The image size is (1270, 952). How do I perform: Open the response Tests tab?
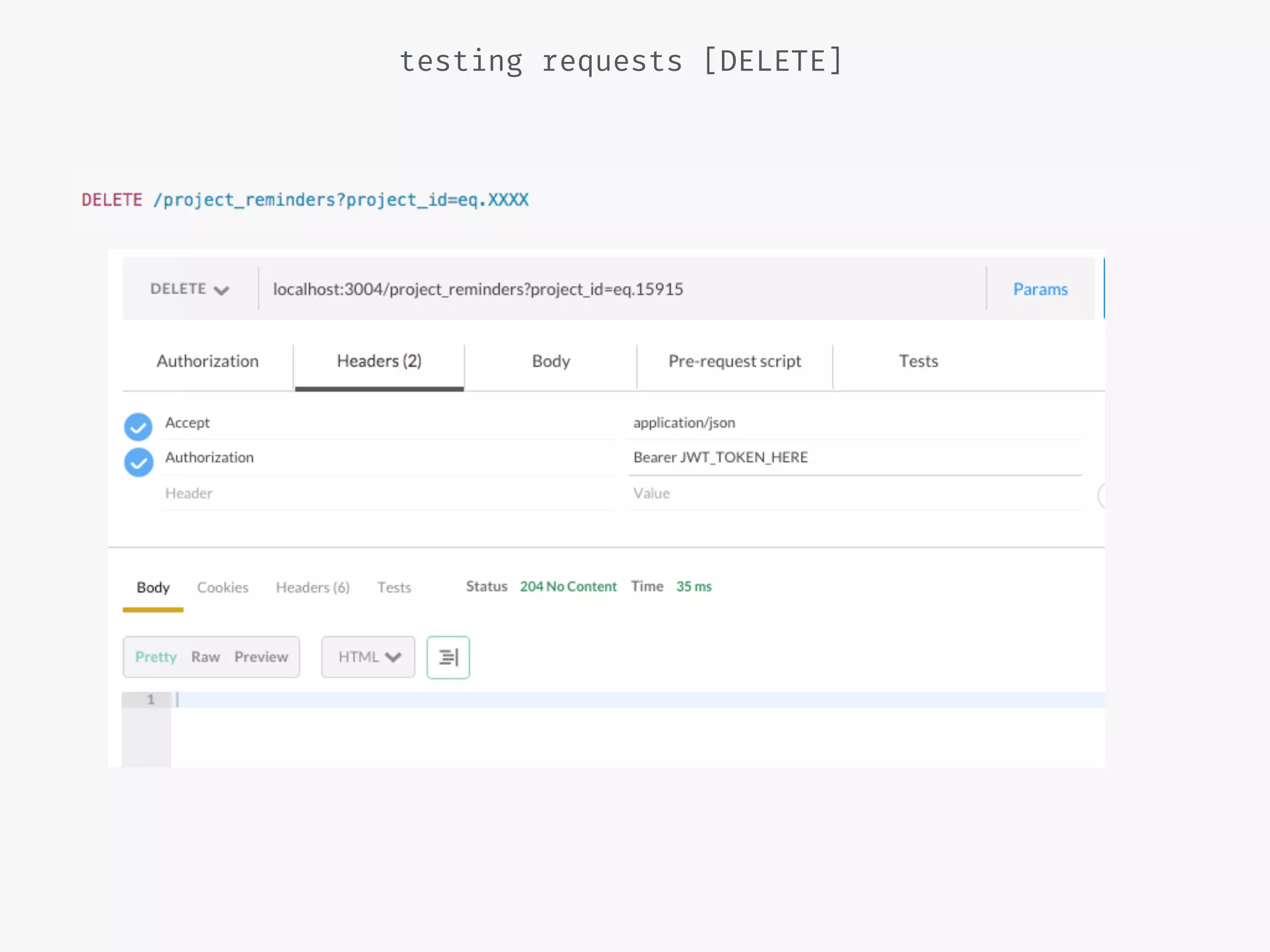394,588
